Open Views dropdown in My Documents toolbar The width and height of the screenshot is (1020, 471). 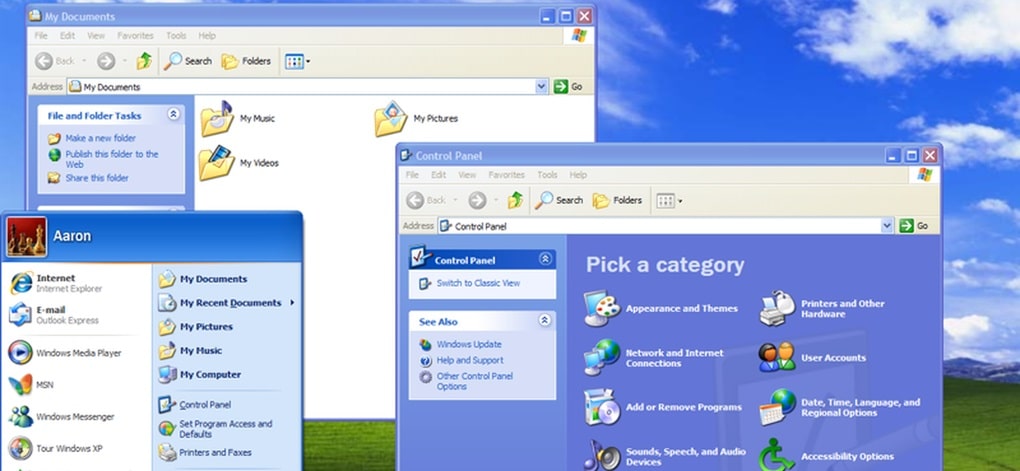(297, 61)
